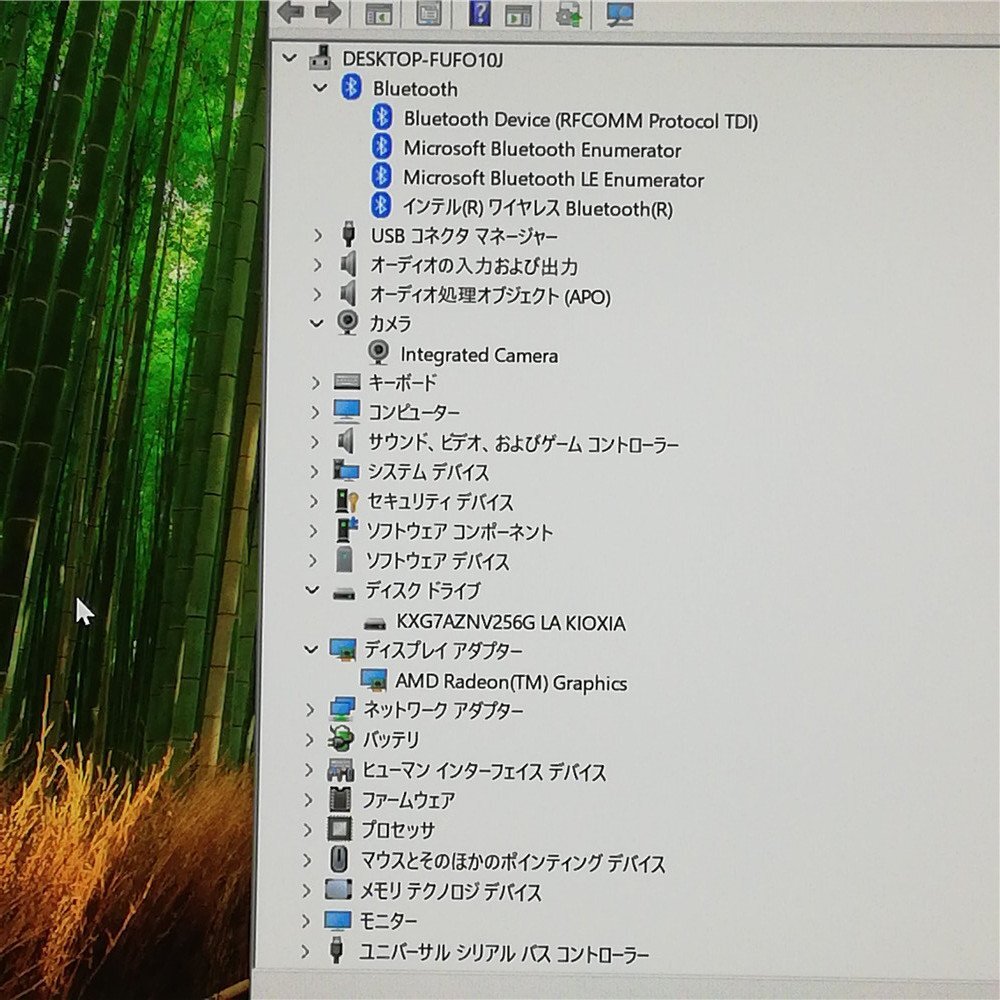This screenshot has height=1000, width=1000.
Task: Collapse the DESKTOP-FUFO10J root node
Action: (290, 58)
